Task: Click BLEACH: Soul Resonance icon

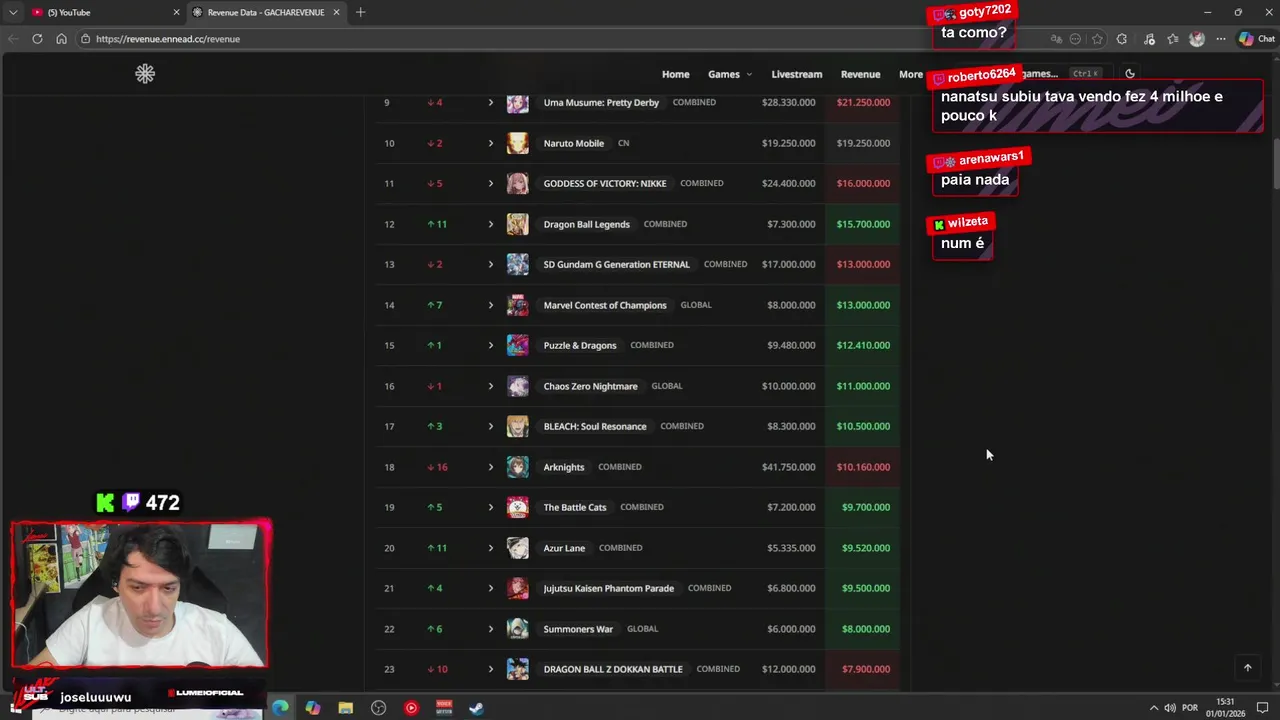Action: coord(517,427)
